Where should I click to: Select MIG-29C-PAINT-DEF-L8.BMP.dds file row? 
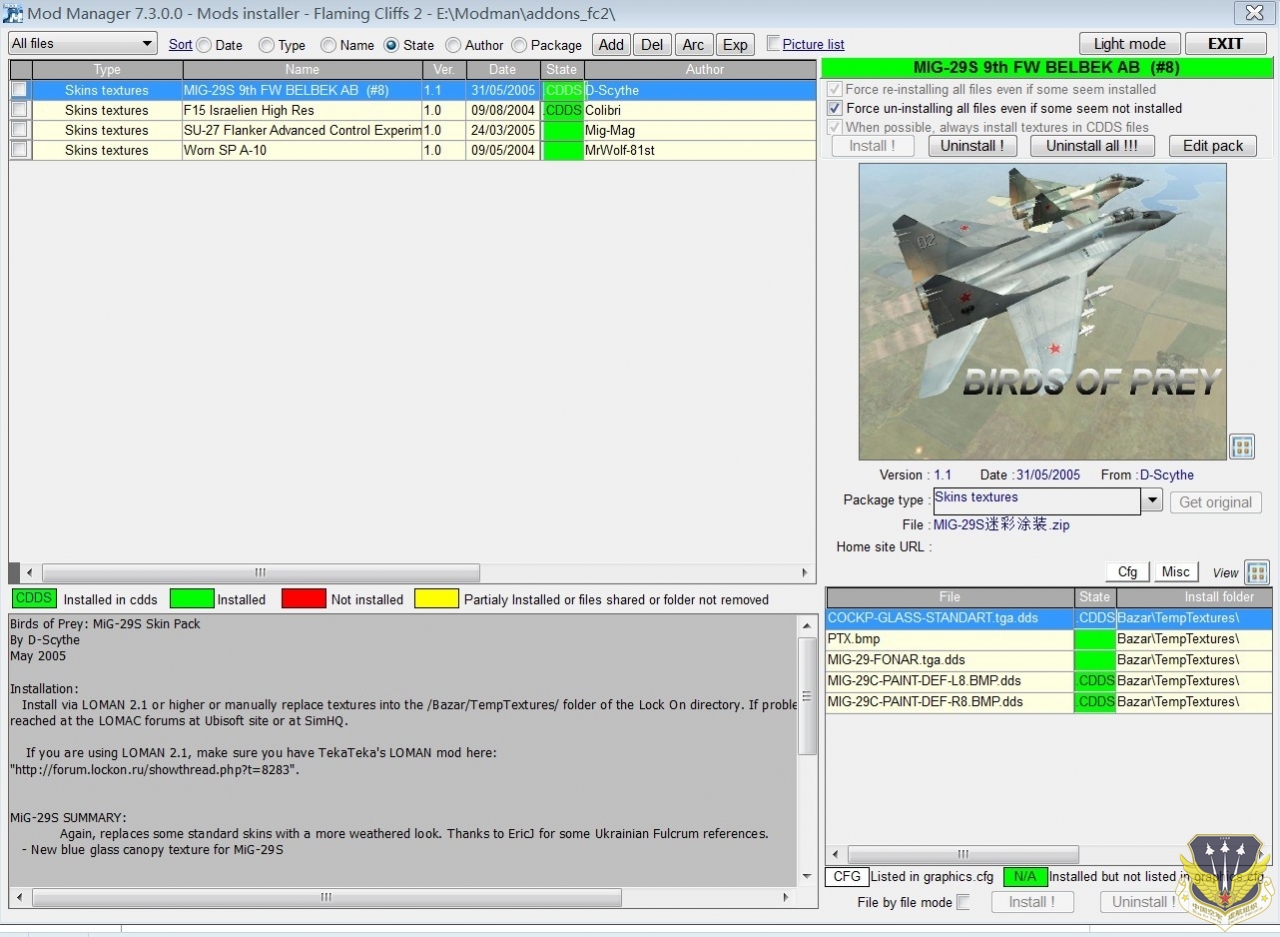point(1049,681)
